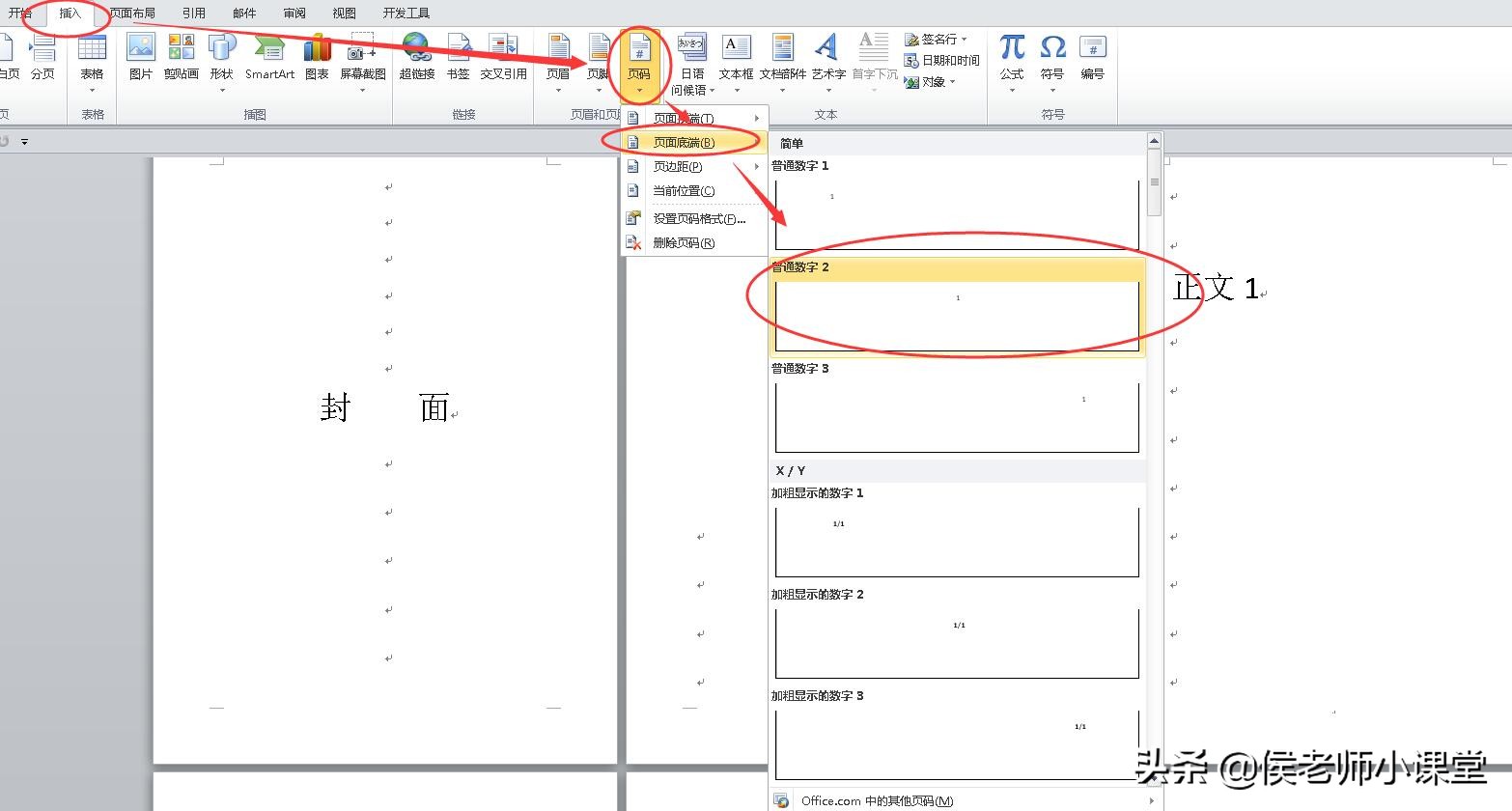Choose the 加粗显示的数字 3 preview
This screenshot has width=1512, height=811.
tap(957, 736)
